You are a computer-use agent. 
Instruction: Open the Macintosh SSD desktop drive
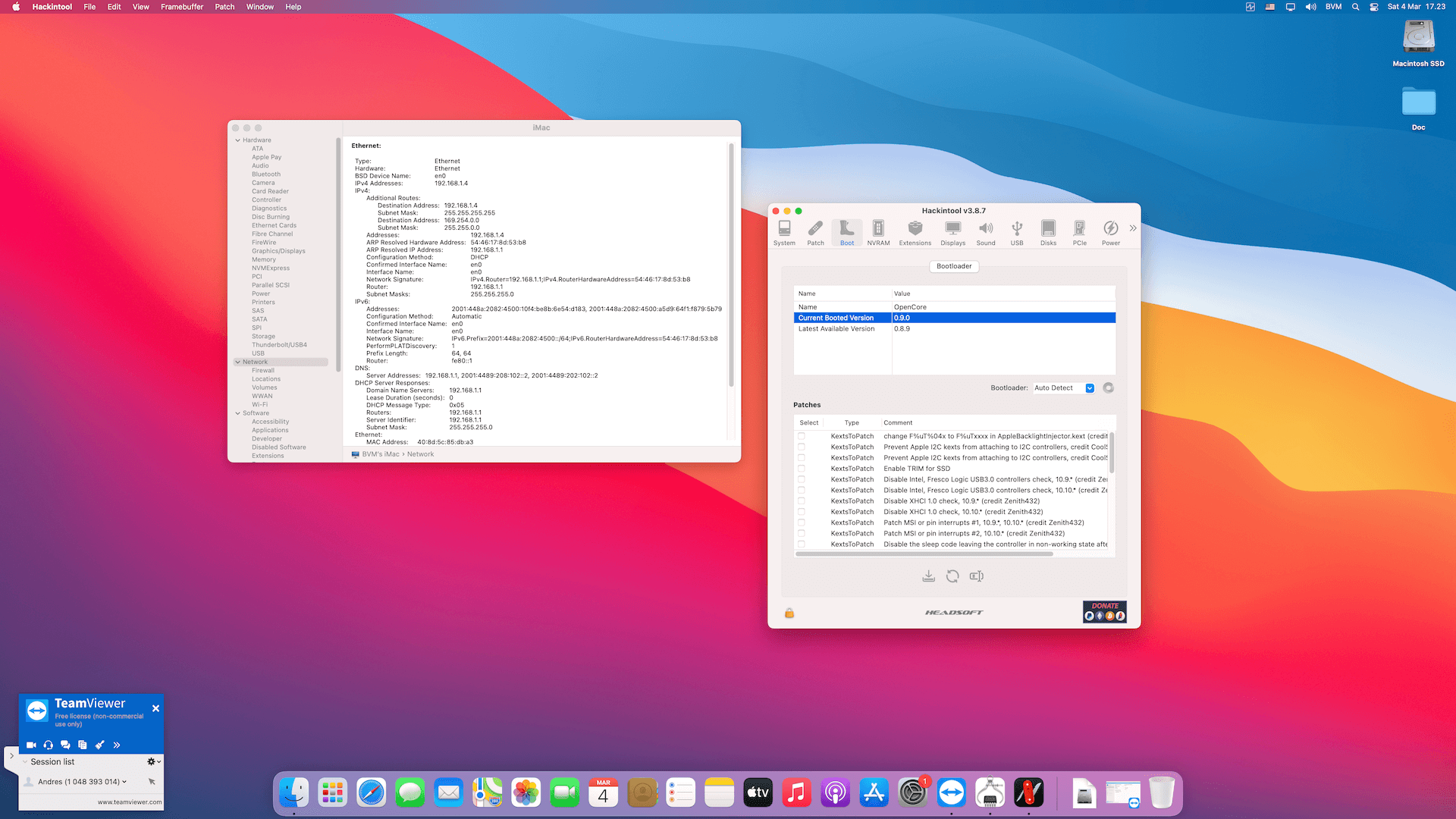(x=1418, y=43)
